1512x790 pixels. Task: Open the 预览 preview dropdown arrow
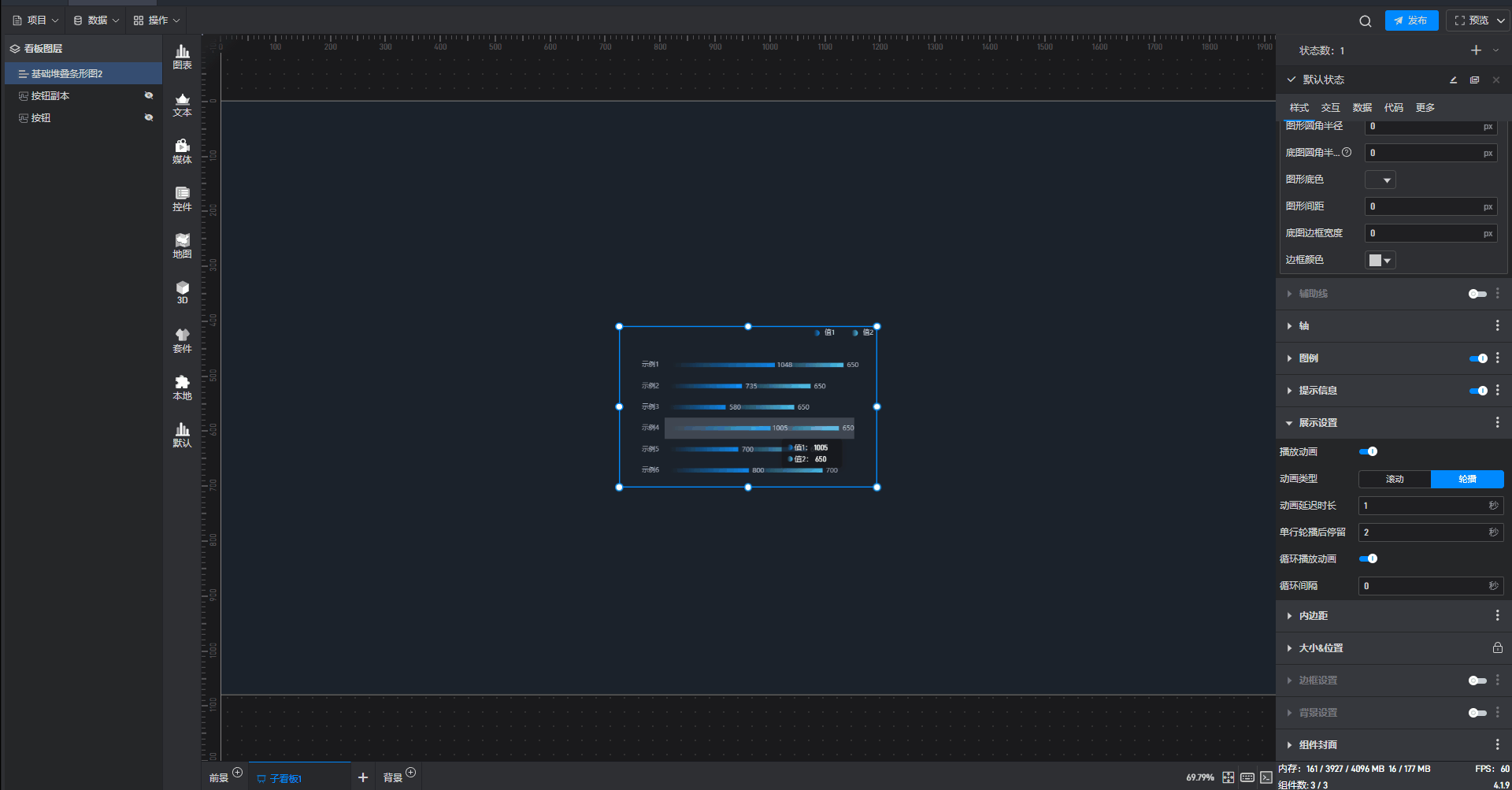1501,21
